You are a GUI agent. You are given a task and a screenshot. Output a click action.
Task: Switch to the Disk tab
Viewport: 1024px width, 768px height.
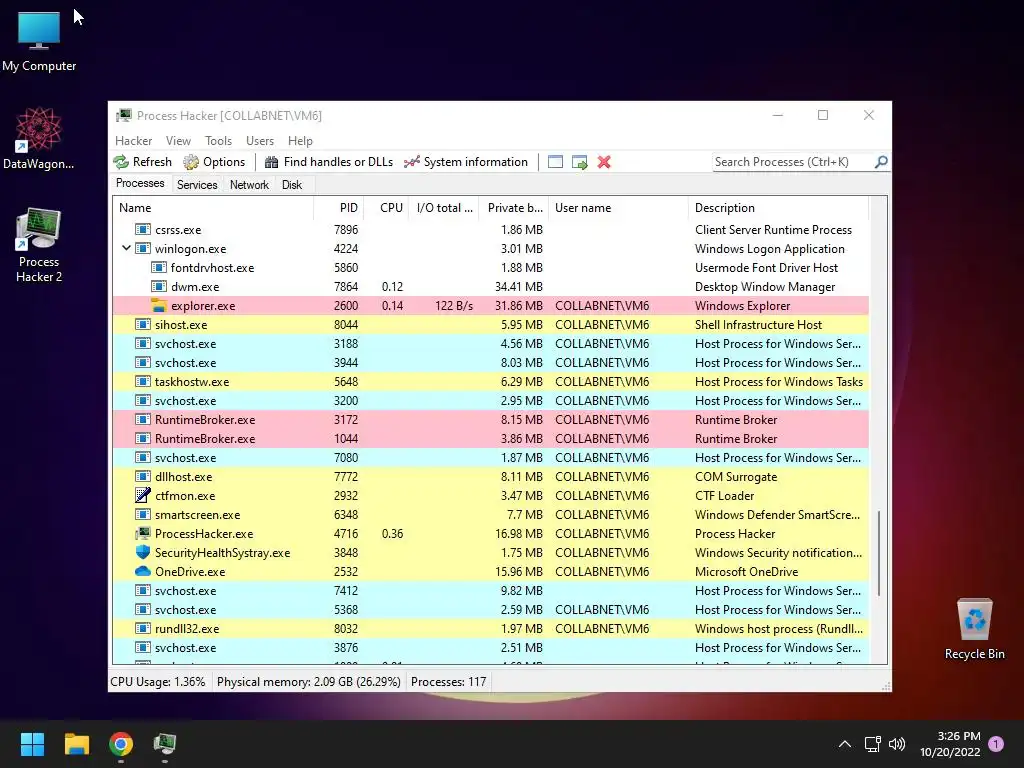click(x=292, y=185)
